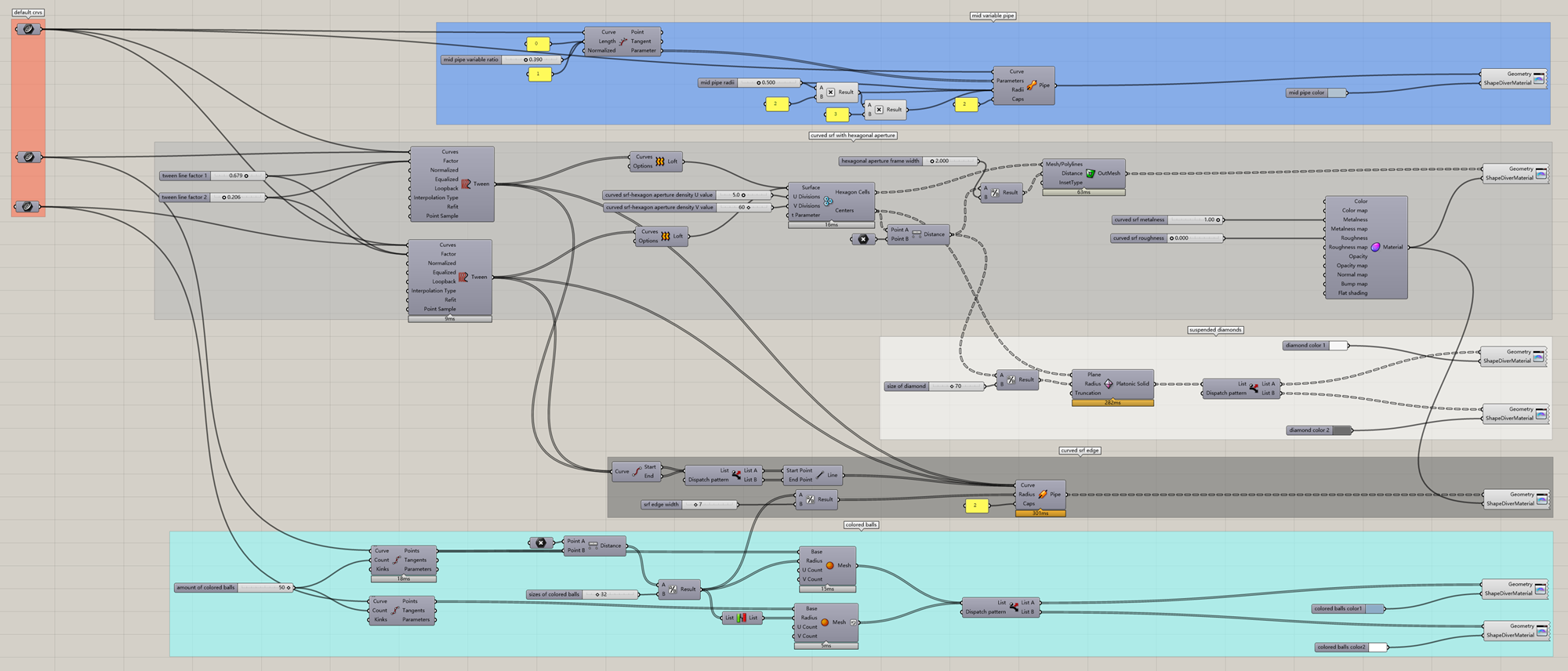Viewport: 1568px width, 671px height.
Task: Click the suspended diamonds group label
Action: (1215, 330)
